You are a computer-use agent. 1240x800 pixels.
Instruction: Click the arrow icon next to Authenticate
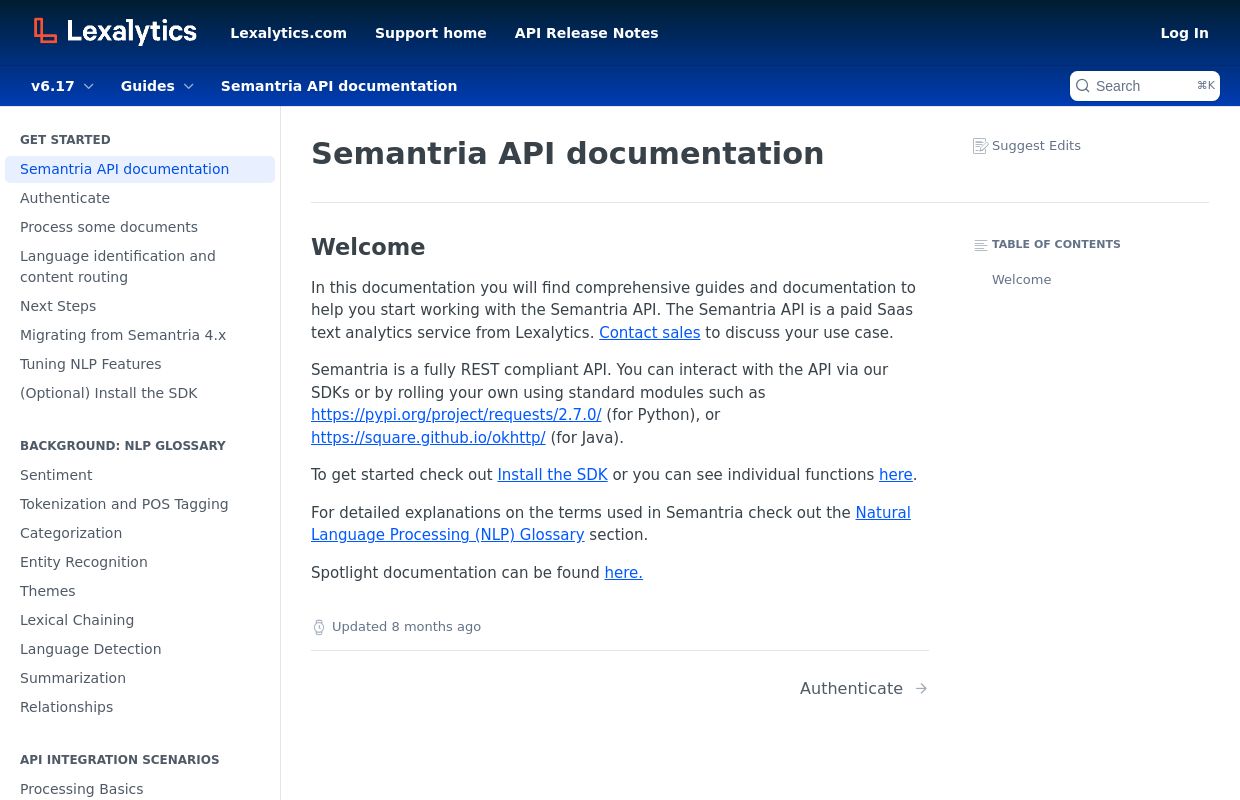(921, 689)
